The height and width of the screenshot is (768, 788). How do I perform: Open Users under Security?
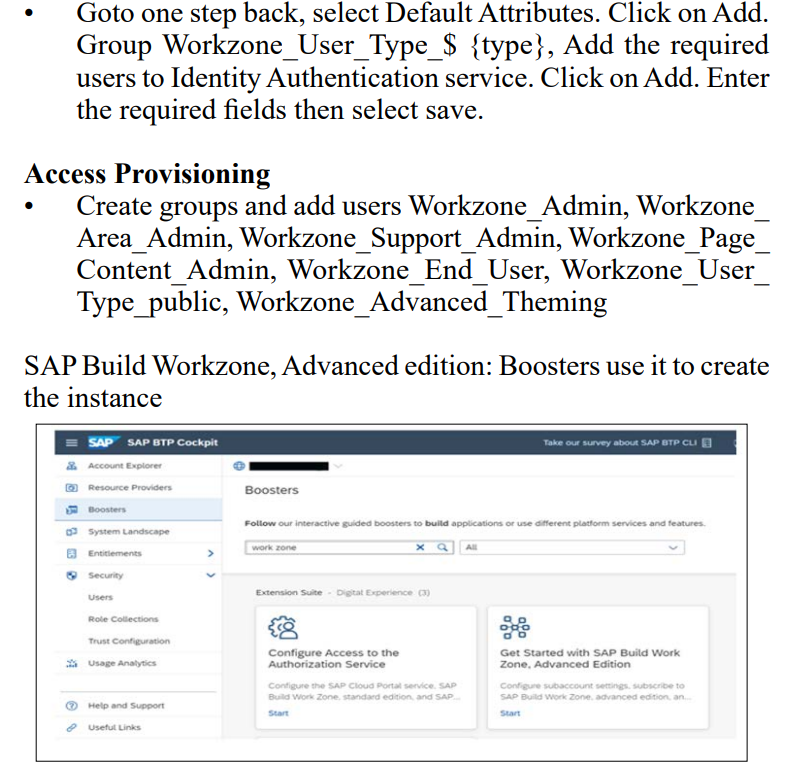(x=101, y=598)
